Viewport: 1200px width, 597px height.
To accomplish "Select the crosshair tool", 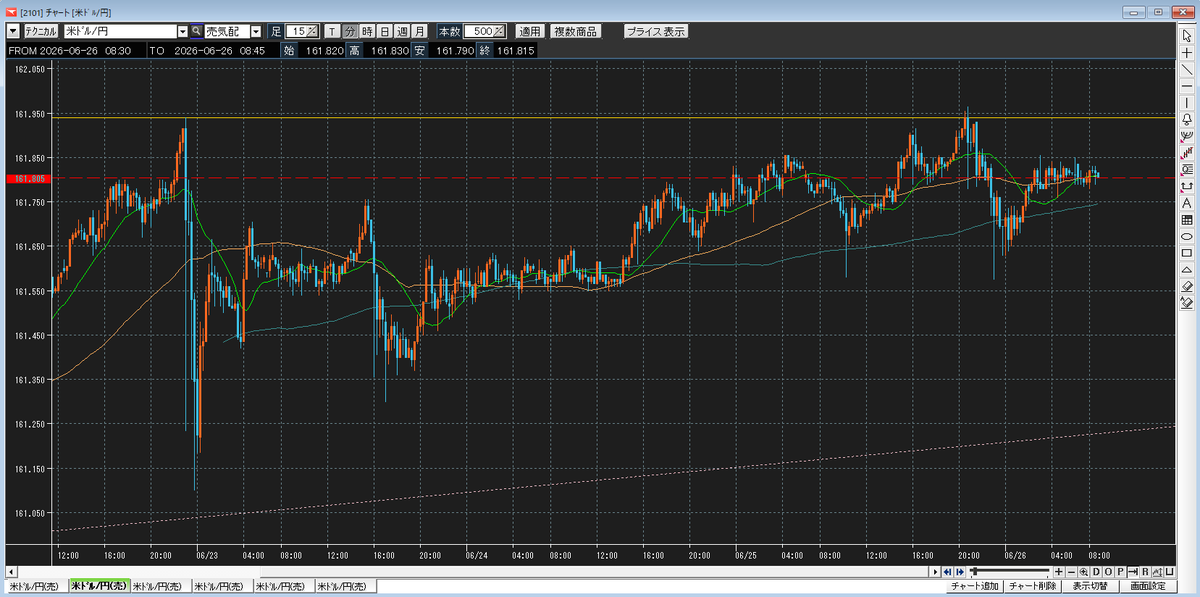I will click(1187, 52).
